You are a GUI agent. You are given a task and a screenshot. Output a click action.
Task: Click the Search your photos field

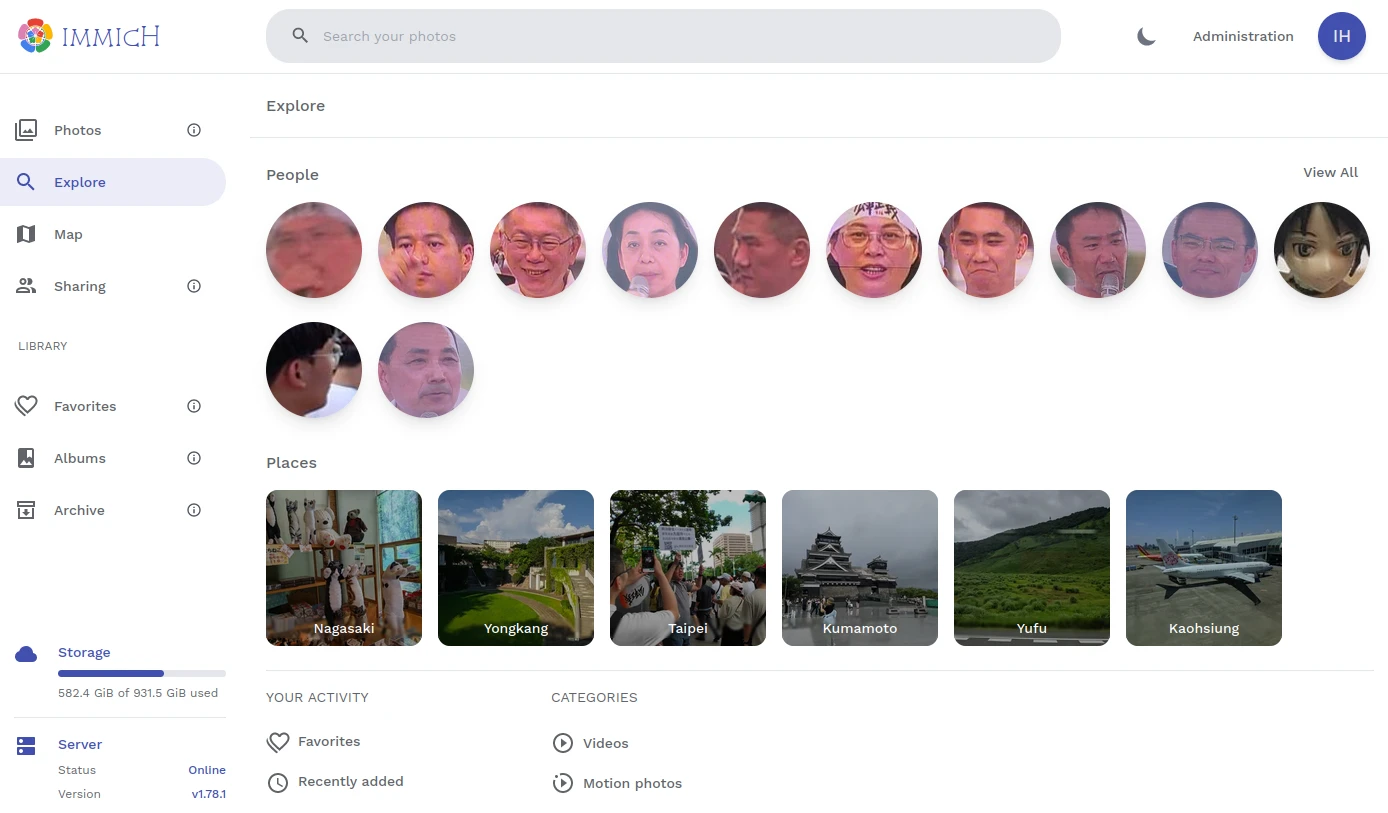click(x=680, y=36)
